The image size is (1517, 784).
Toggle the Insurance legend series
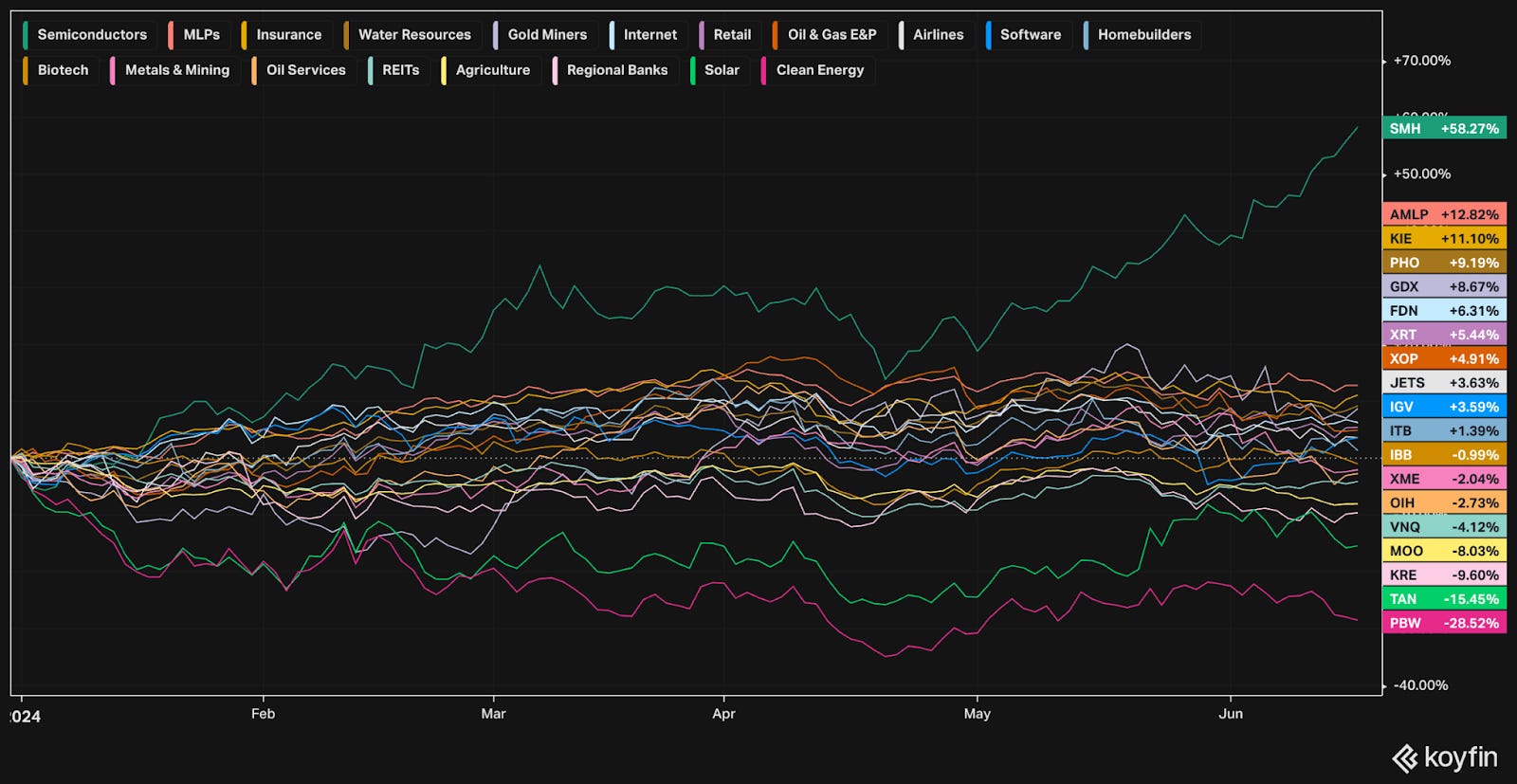pyautogui.click(x=285, y=35)
